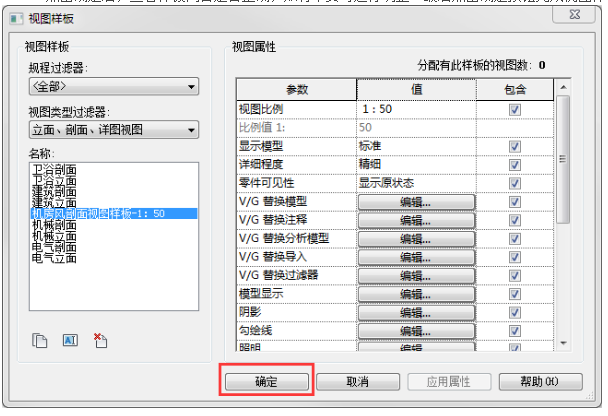Image resolution: width=608 pixels, height=416 pixels.
Task: Toggle the 详细程度 include checkbox
Action: point(515,164)
